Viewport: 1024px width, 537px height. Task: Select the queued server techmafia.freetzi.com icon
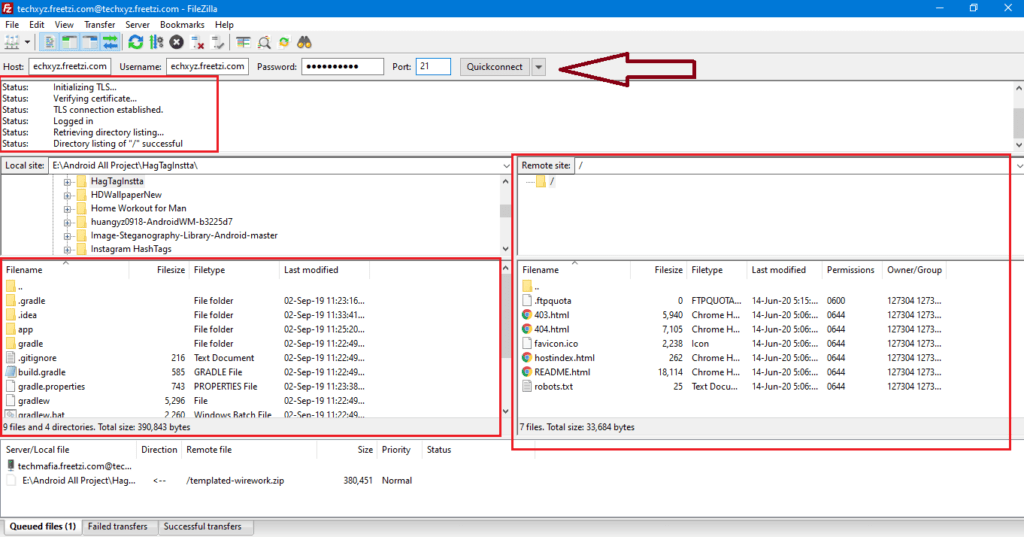pos(10,466)
